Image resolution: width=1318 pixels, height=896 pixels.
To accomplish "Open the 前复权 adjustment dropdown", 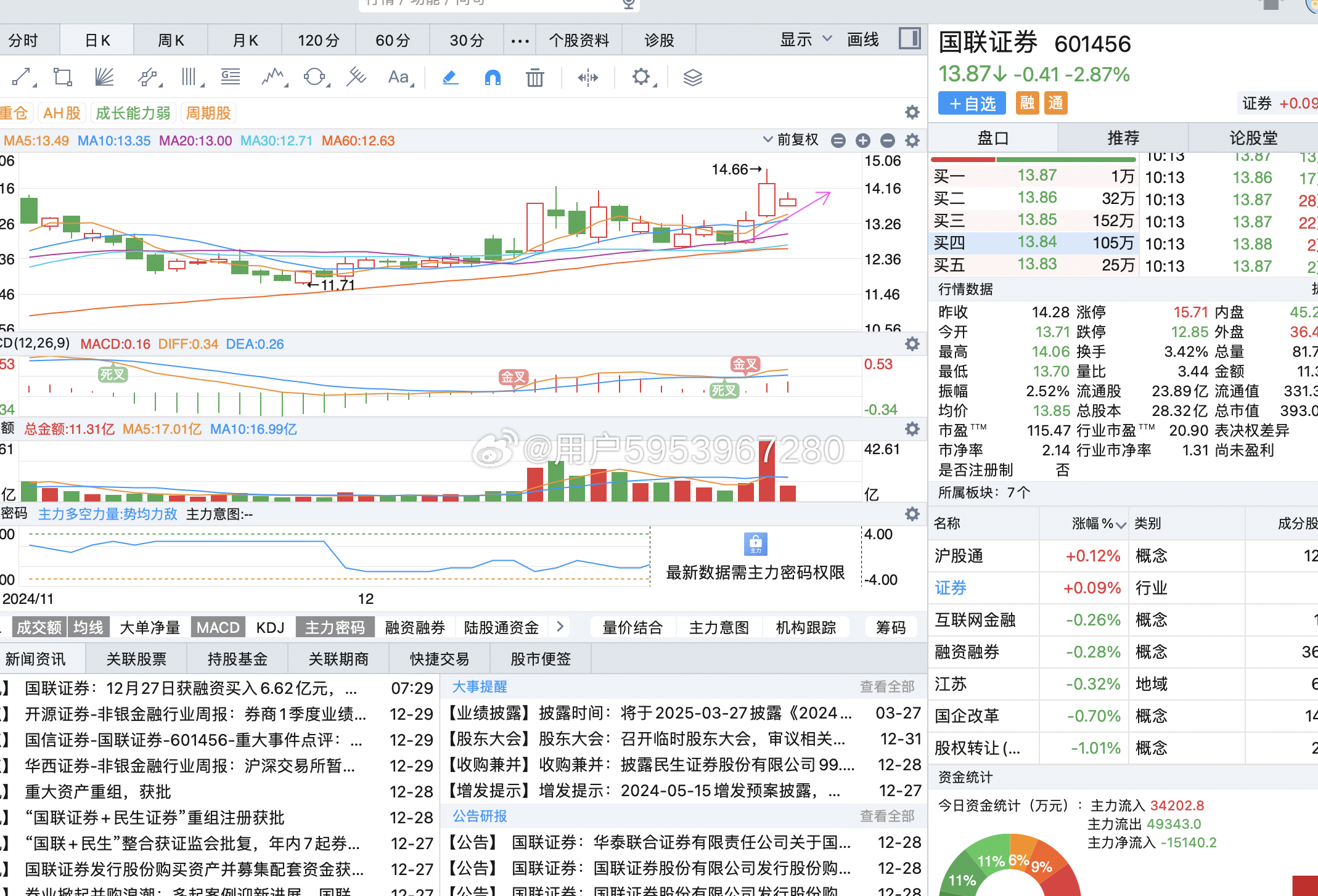I will tap(791, 140).
